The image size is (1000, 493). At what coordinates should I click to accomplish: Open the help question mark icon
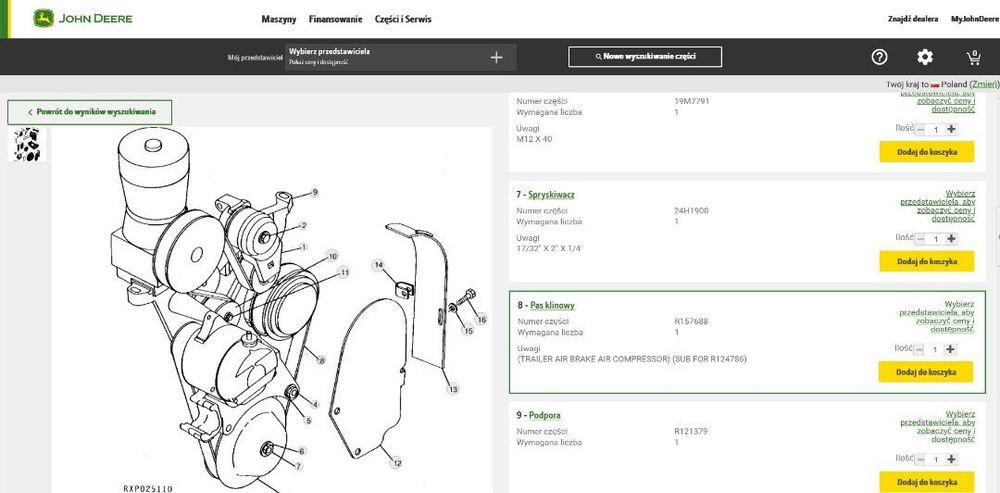click(879, 57)
